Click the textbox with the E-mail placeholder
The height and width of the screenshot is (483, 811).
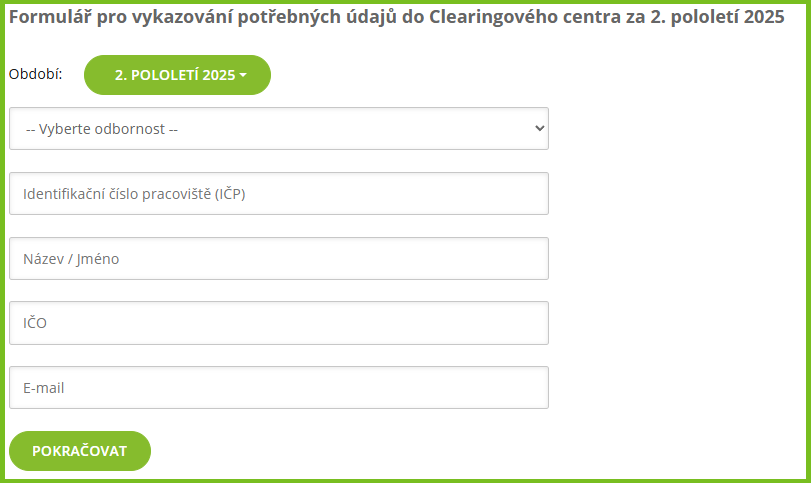(279, 388)
